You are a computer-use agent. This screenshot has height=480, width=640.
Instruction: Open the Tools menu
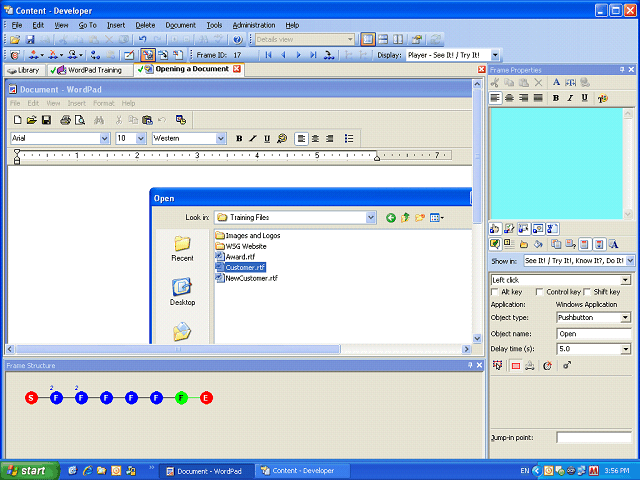(x=214, y=25)
